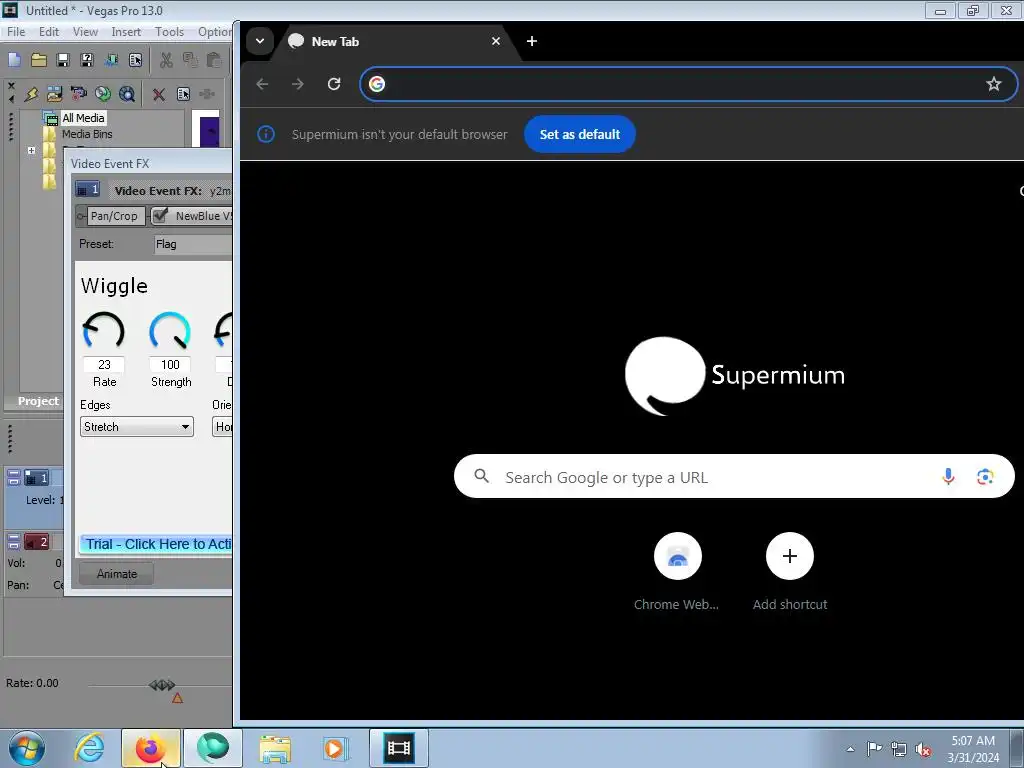Minimize track 1 height with its top icon

tap(14, 473)
